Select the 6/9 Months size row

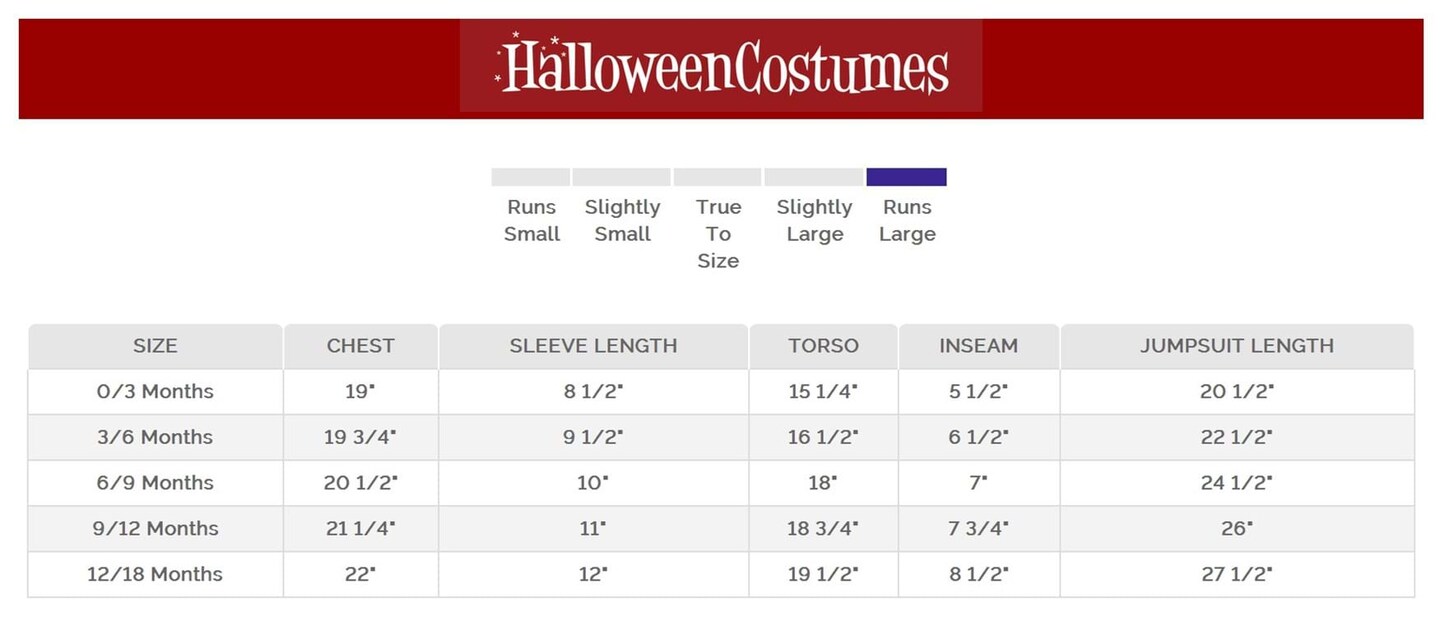[x=155, y=483]
